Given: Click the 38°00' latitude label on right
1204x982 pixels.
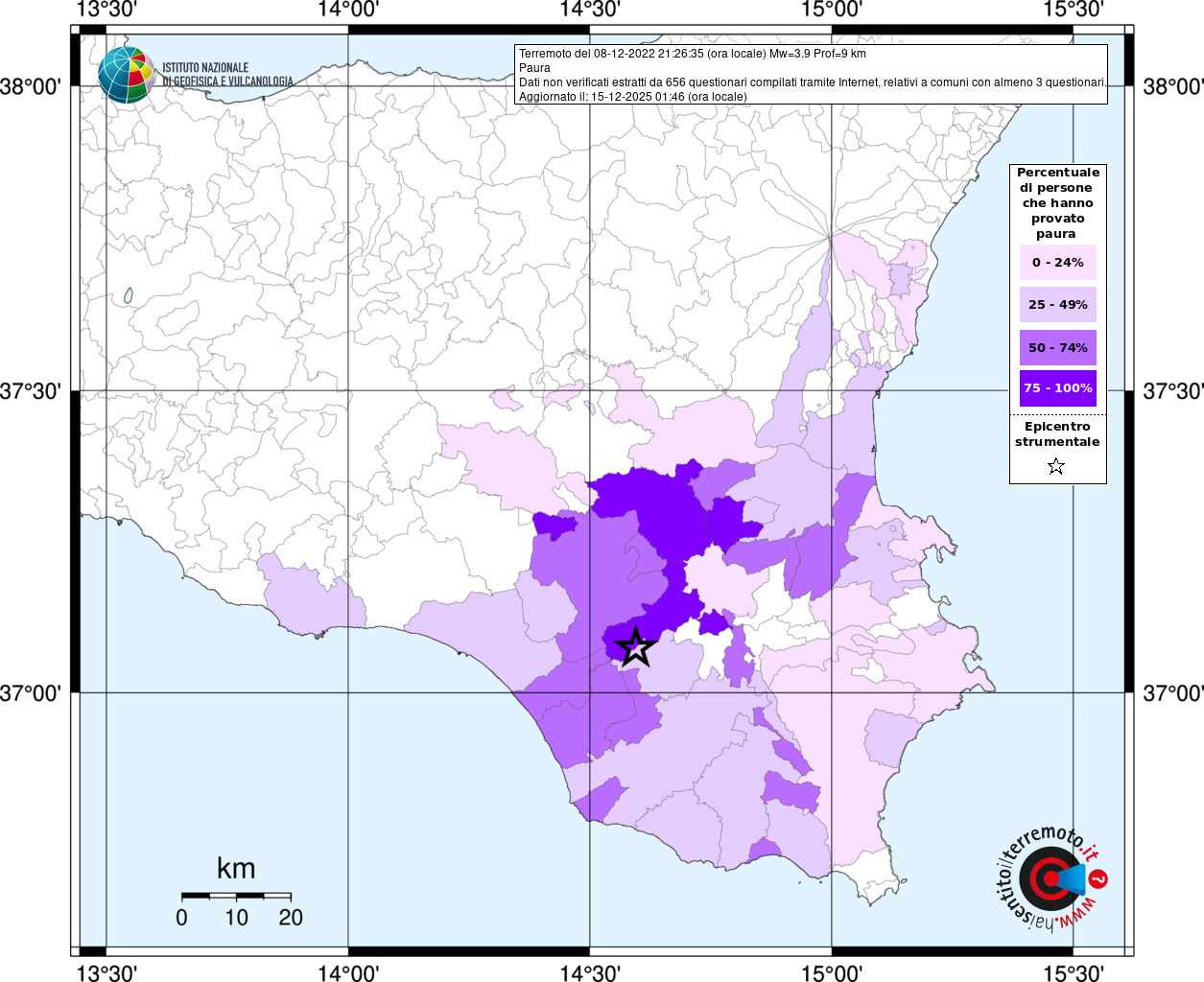Looking at the screenshot, I should (1172, 87).
